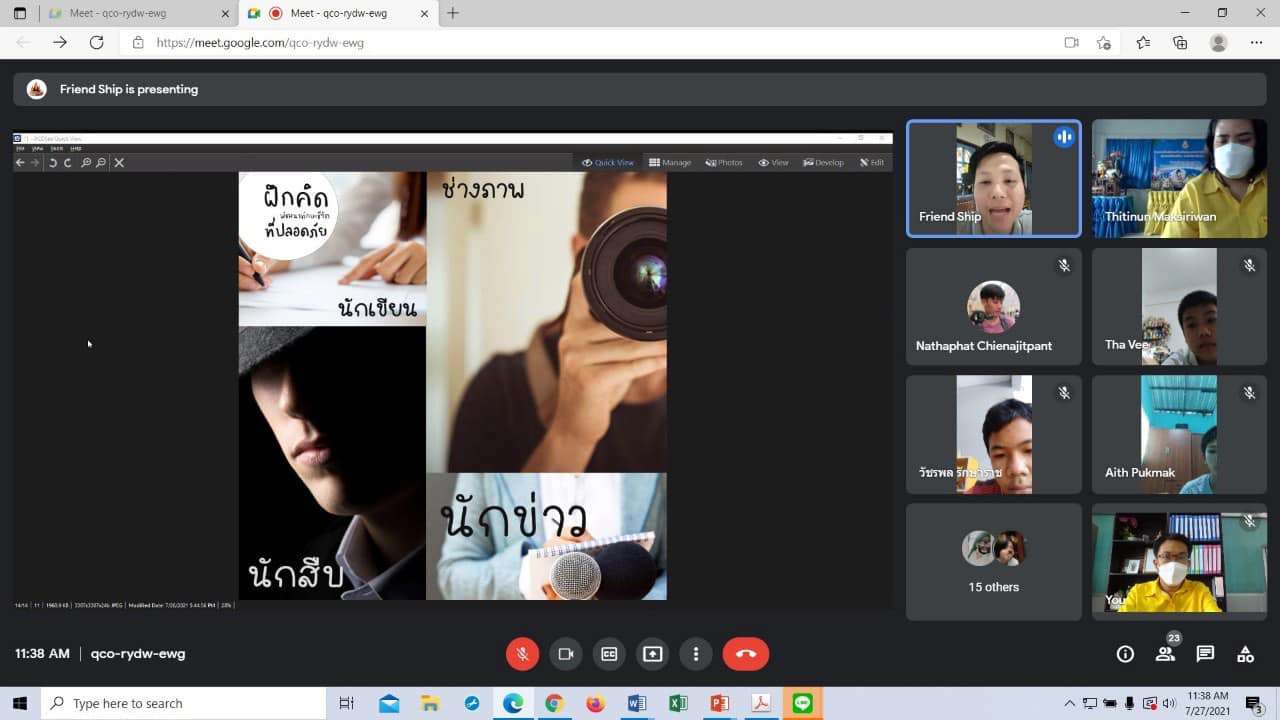The height and width of the screenshot is (720, 1280).
Task: Open meeting details info icon
Action: (x=1125, y=654)
